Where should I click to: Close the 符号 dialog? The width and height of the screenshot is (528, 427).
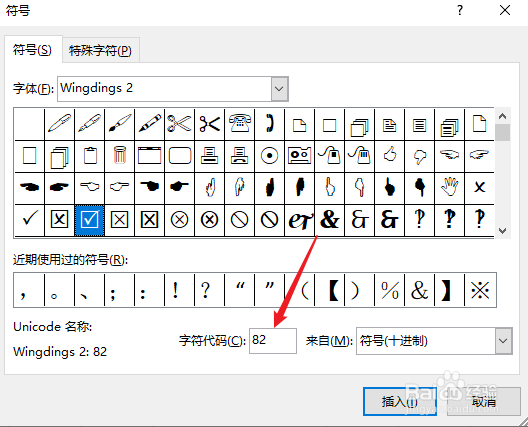click(x=505, y=10)
